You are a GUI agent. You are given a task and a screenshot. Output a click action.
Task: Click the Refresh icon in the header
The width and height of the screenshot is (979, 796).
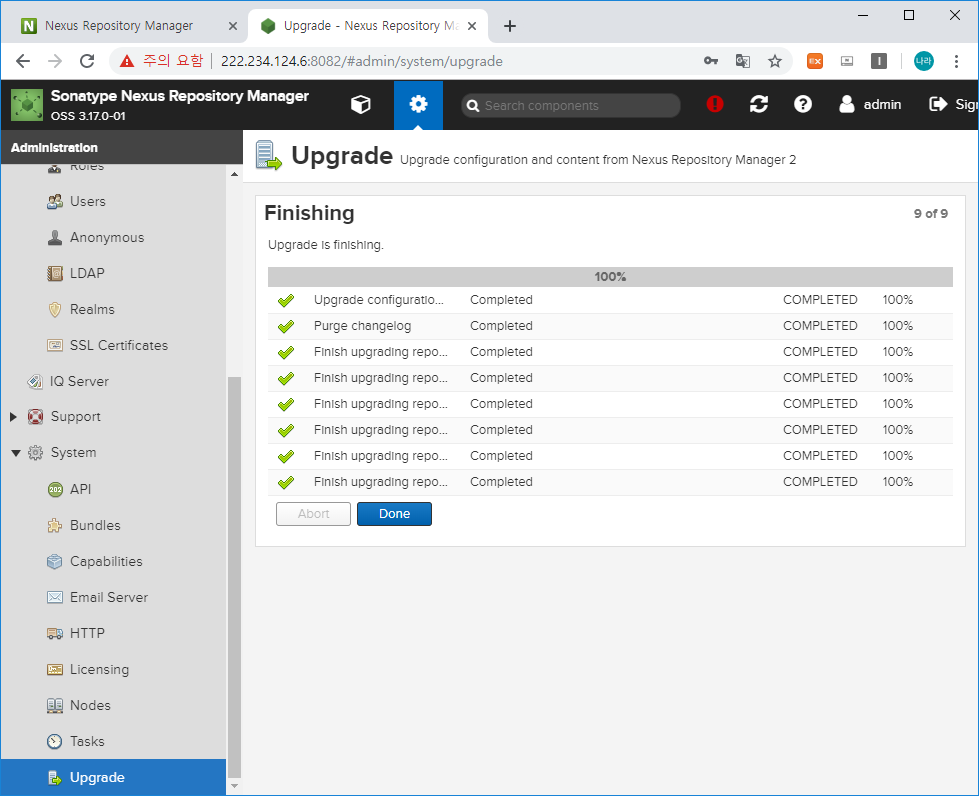click(759, 104)
